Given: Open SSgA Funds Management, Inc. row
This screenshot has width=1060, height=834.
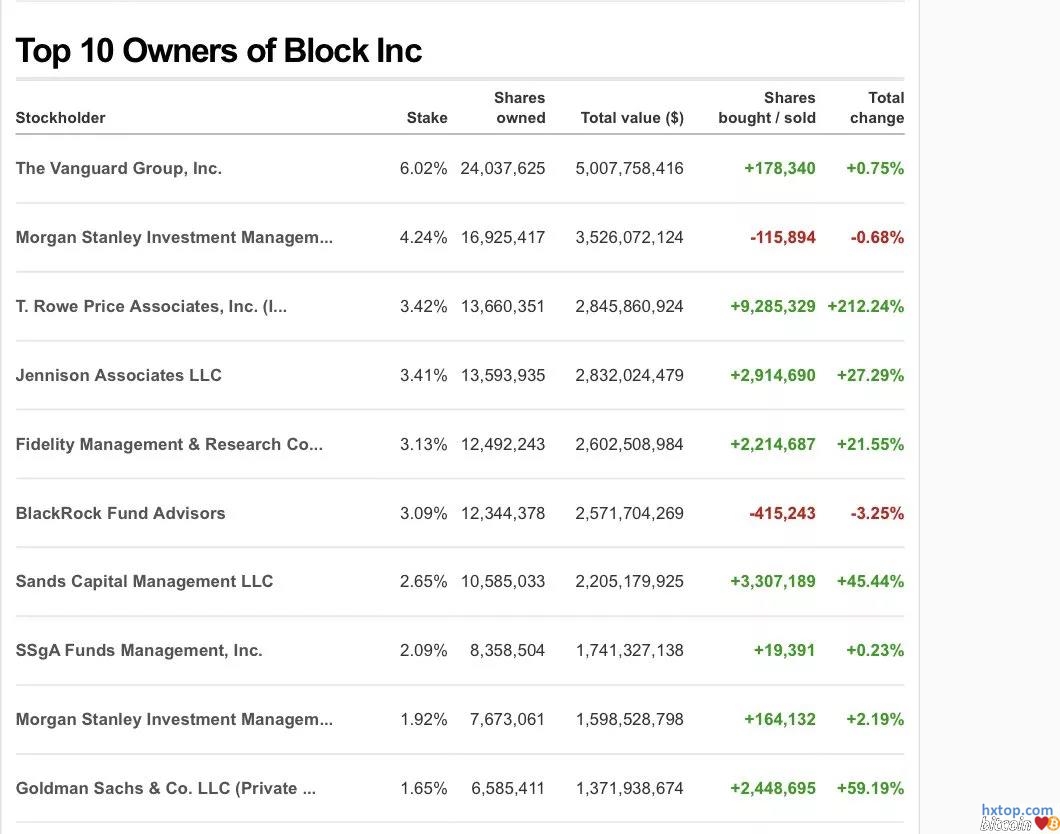Looking at the screenshot, I should 139,650.
